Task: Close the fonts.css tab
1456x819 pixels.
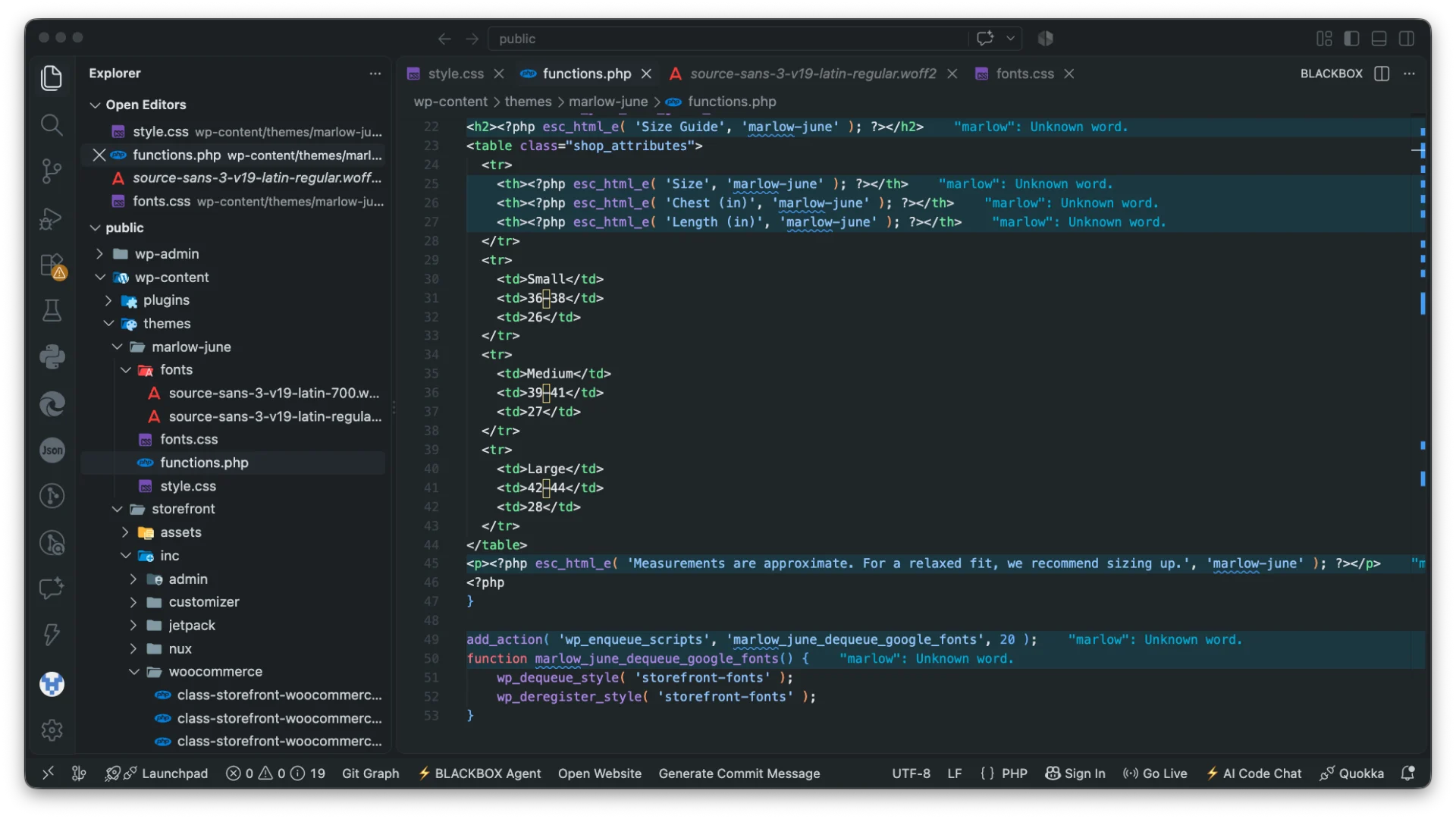Action: (1068, 74)
